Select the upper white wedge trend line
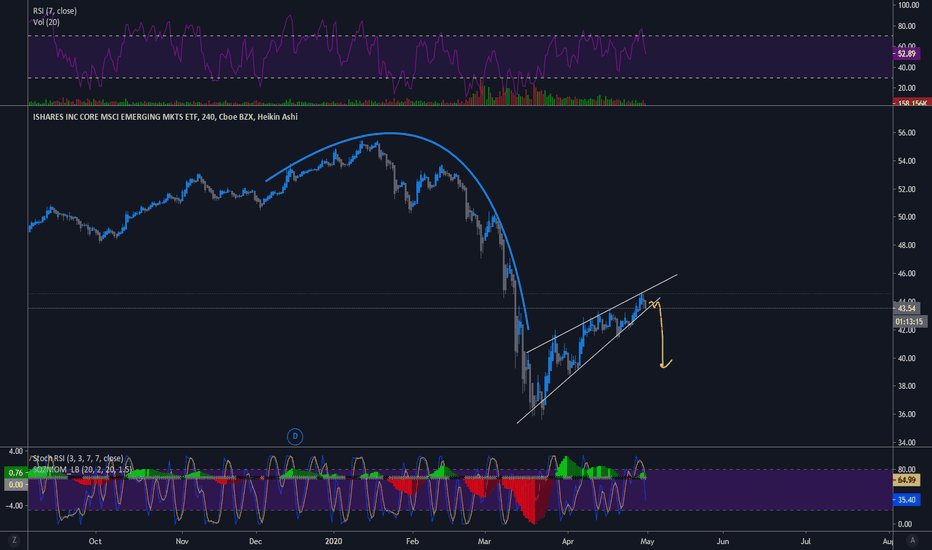Image resolution: width=932 pixels, height=550 pixels. pos(602,313)
